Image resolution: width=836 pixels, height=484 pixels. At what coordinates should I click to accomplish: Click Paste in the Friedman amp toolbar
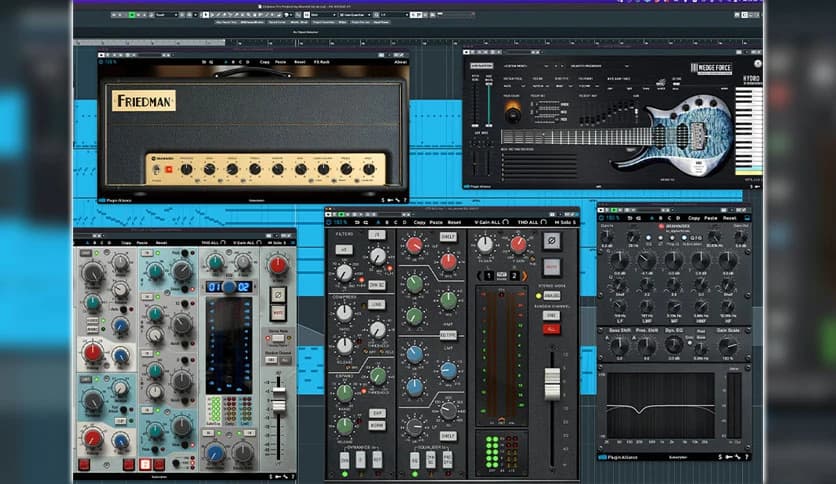coord(280,62)
